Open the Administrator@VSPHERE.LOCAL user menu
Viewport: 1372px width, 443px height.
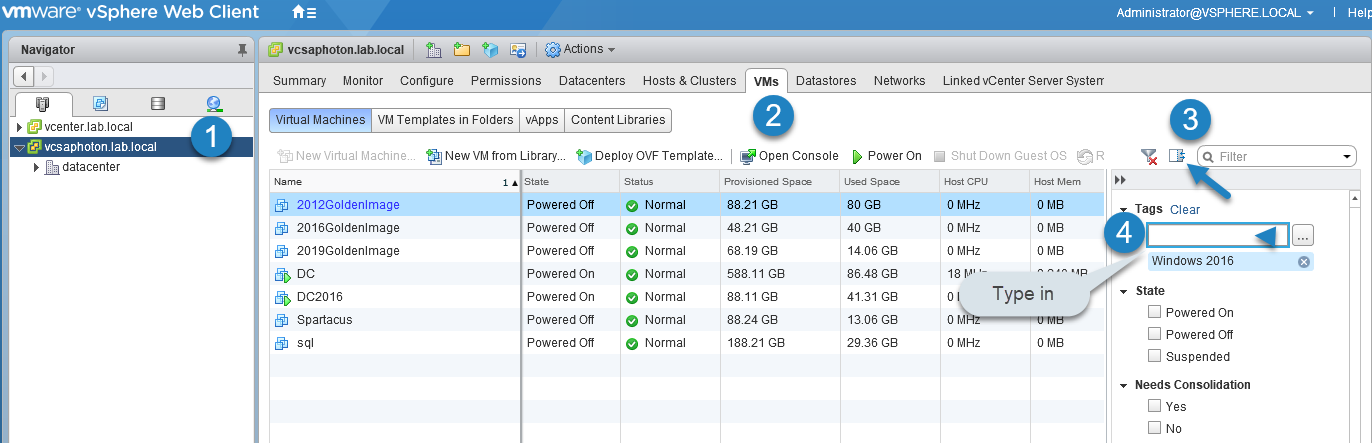1215,13
